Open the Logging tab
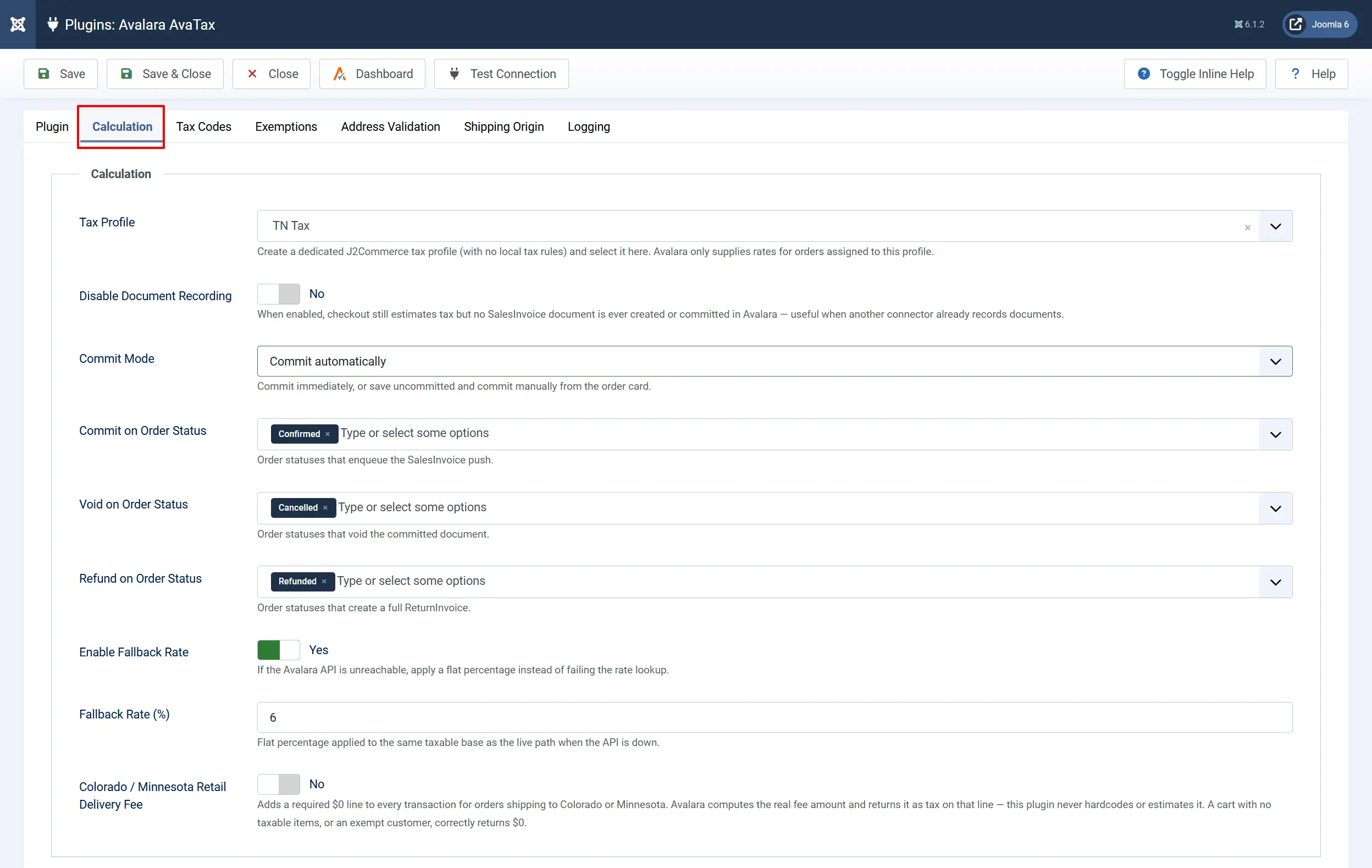Screen dimensions: 1372x868 (589, 126)
